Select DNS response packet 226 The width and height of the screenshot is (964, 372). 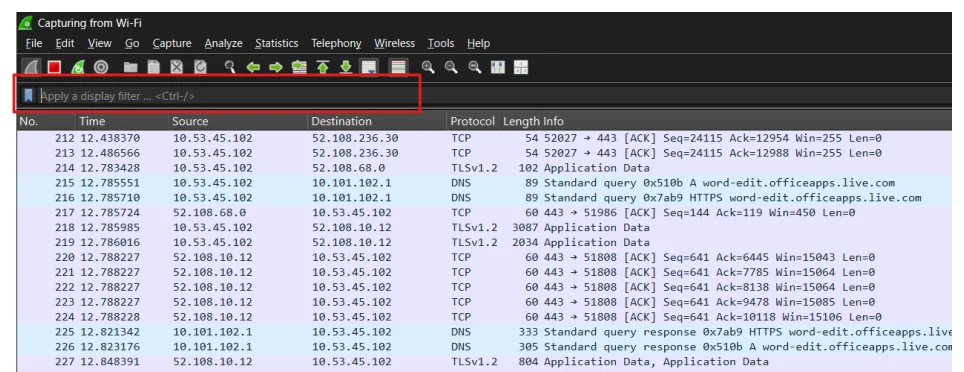tap(484, 347)
